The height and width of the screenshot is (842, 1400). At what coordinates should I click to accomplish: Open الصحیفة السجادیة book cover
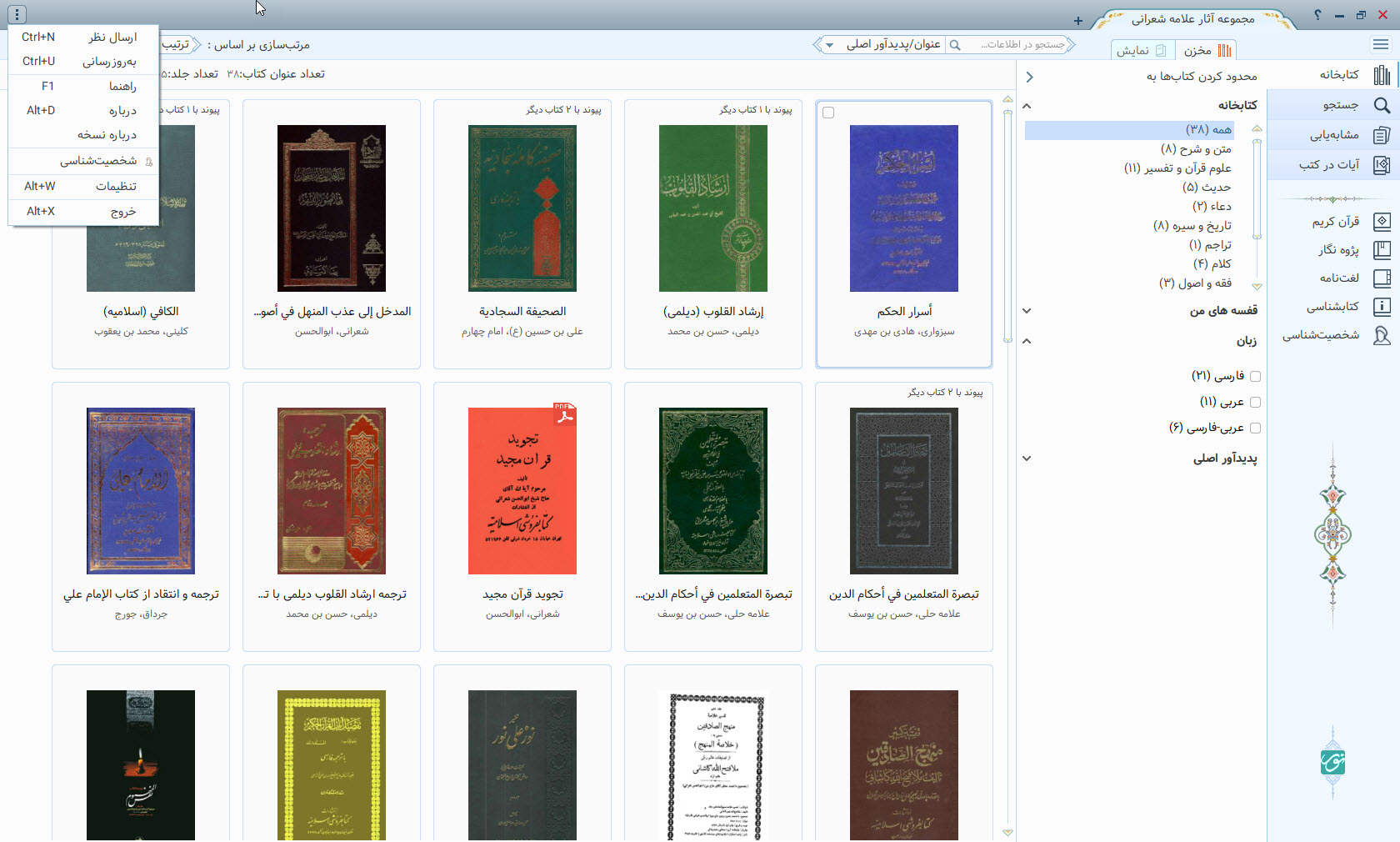coord(522,208)
